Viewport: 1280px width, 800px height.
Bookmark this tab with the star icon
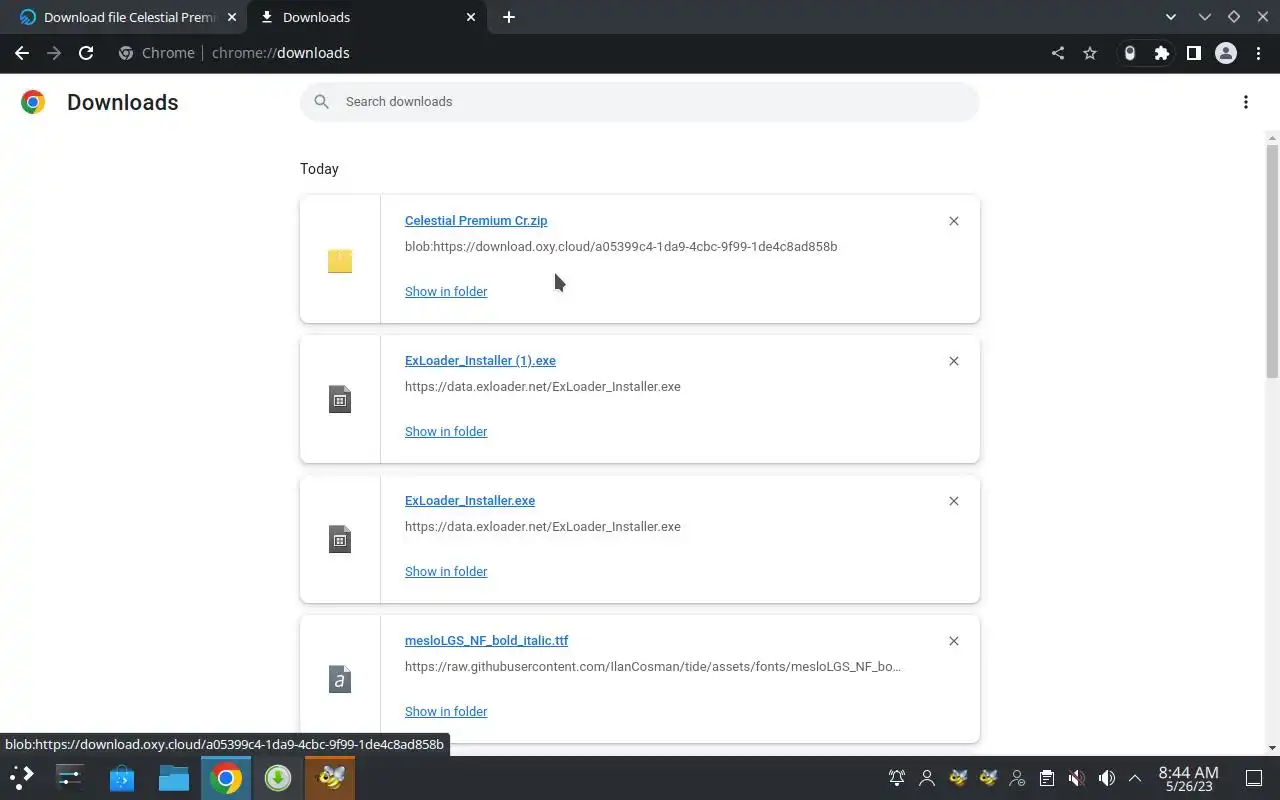click(1090, 53)
